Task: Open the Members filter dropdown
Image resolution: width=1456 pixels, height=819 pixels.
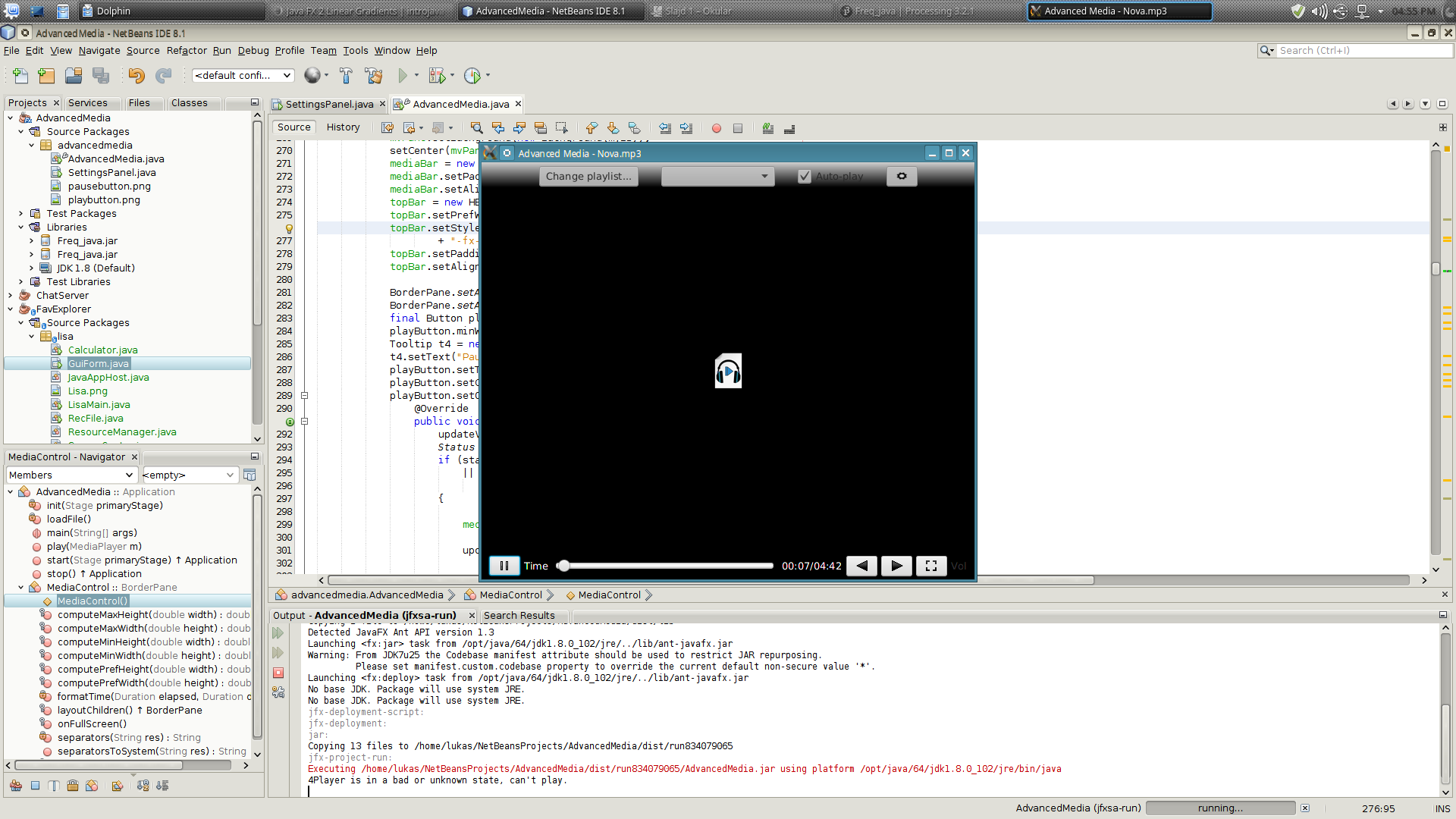Action: 71,475
